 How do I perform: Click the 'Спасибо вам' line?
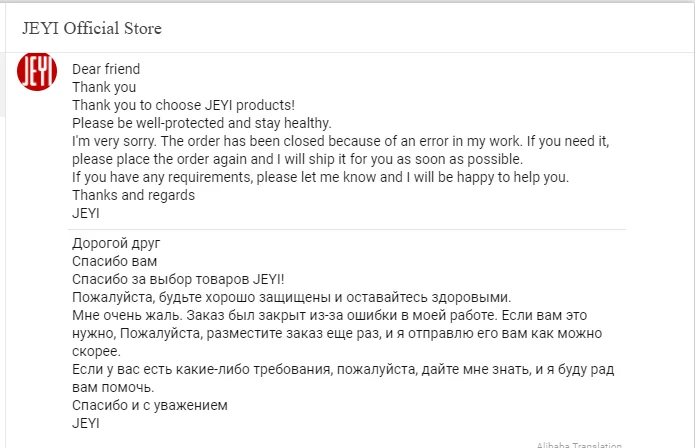114,261
